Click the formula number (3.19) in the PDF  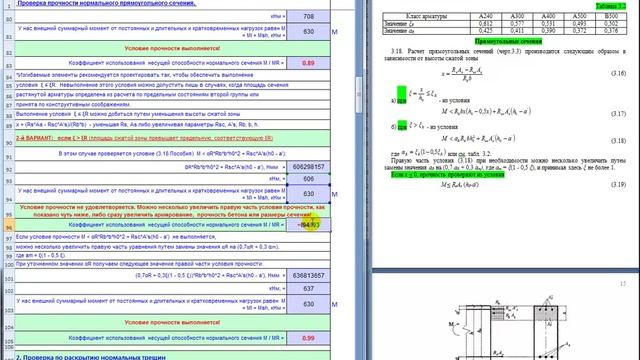[x=618, y=184]
